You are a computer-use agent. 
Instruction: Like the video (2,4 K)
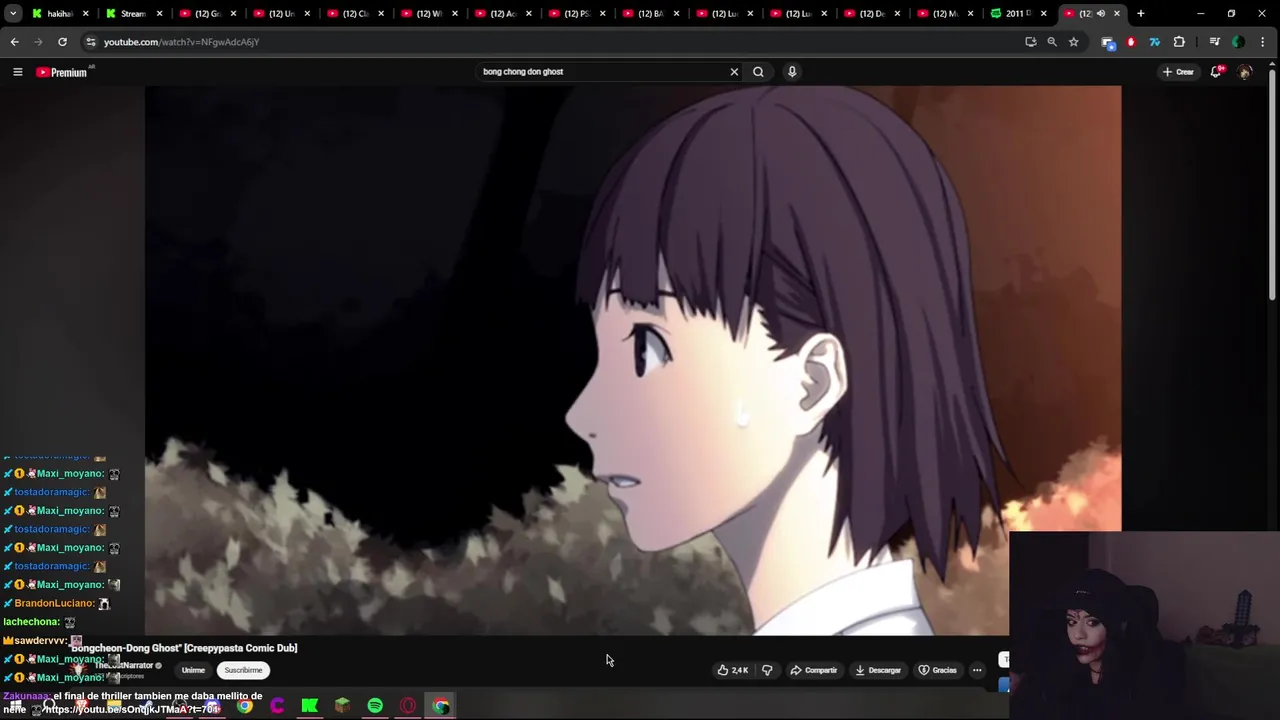point(733,670)
